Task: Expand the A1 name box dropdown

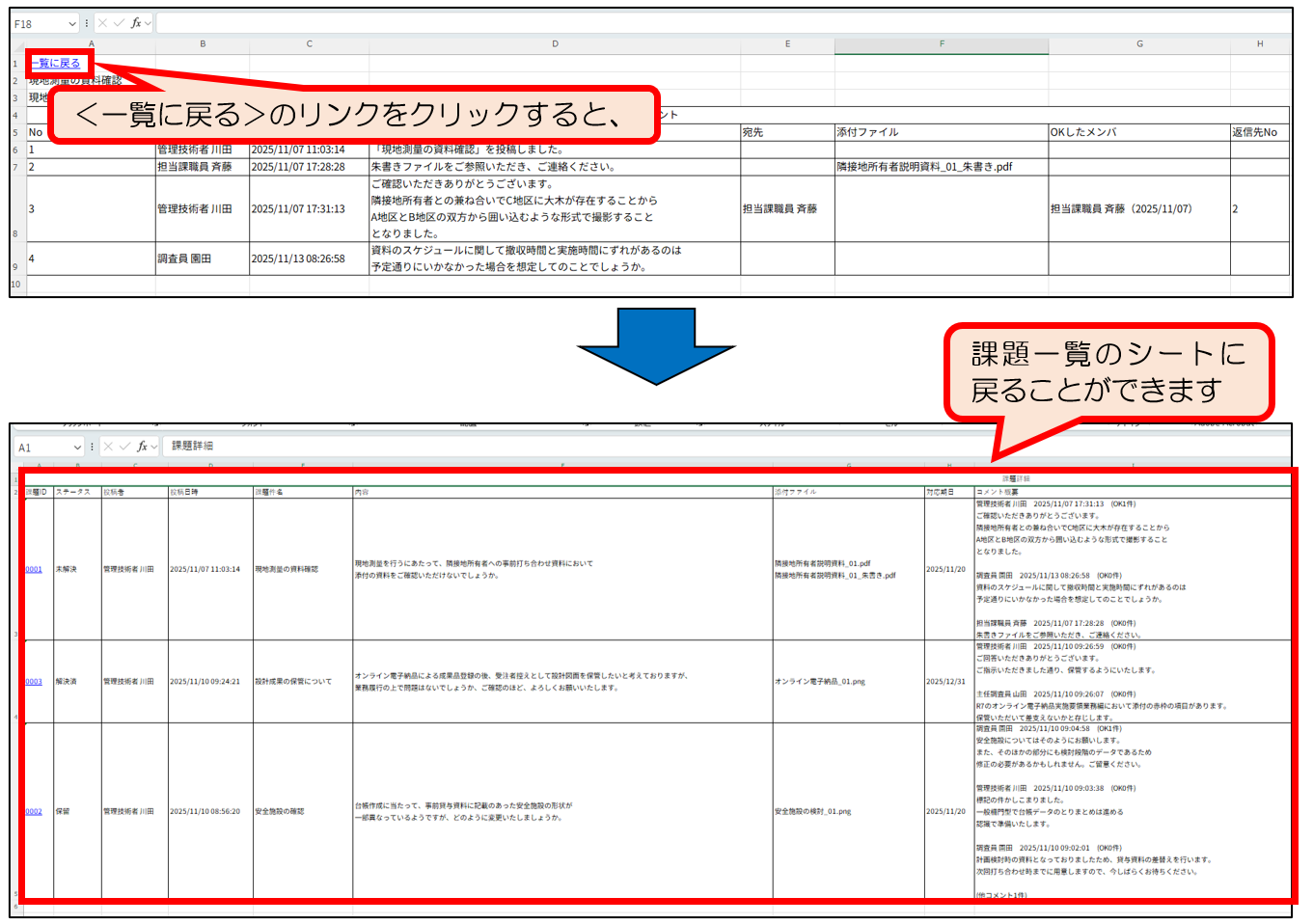Action: pyautogui.click(x=77, y=448)
